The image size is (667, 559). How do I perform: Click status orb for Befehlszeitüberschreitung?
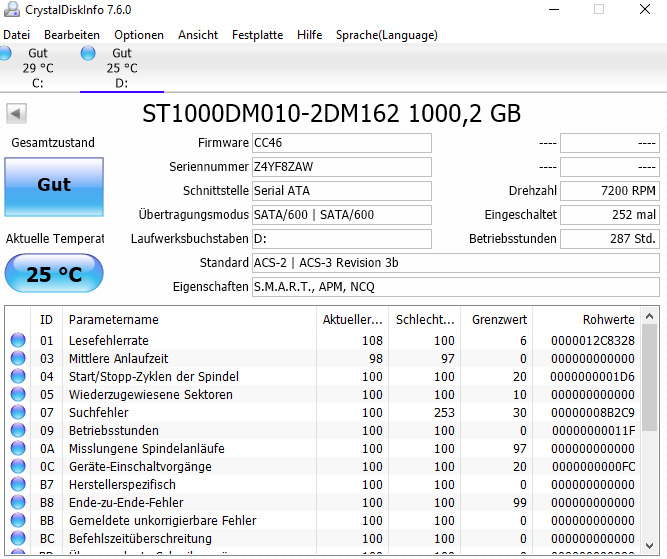pos(18,539)
